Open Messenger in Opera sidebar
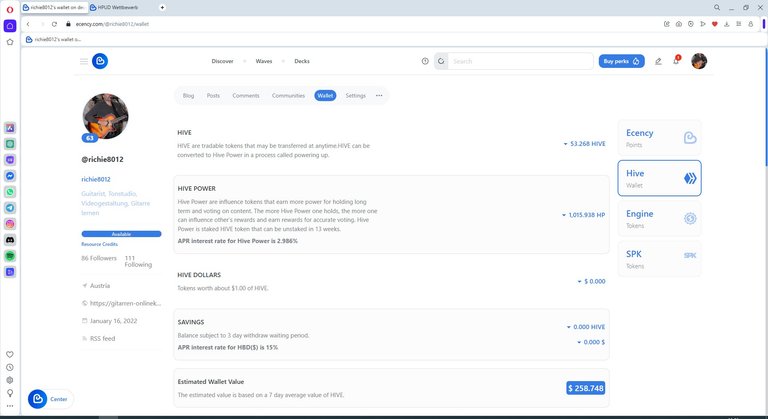Viewport: 768px width, 419px height. click(10, 176)
